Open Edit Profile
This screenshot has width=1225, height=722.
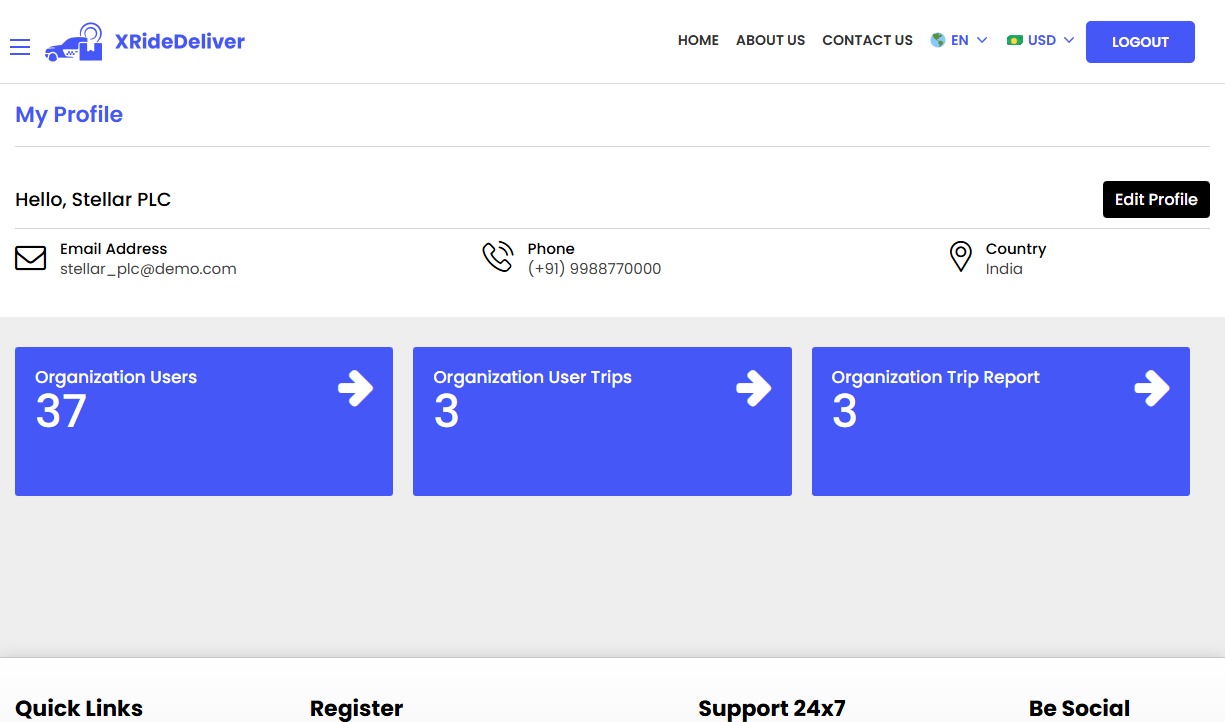click(1156, 199)
